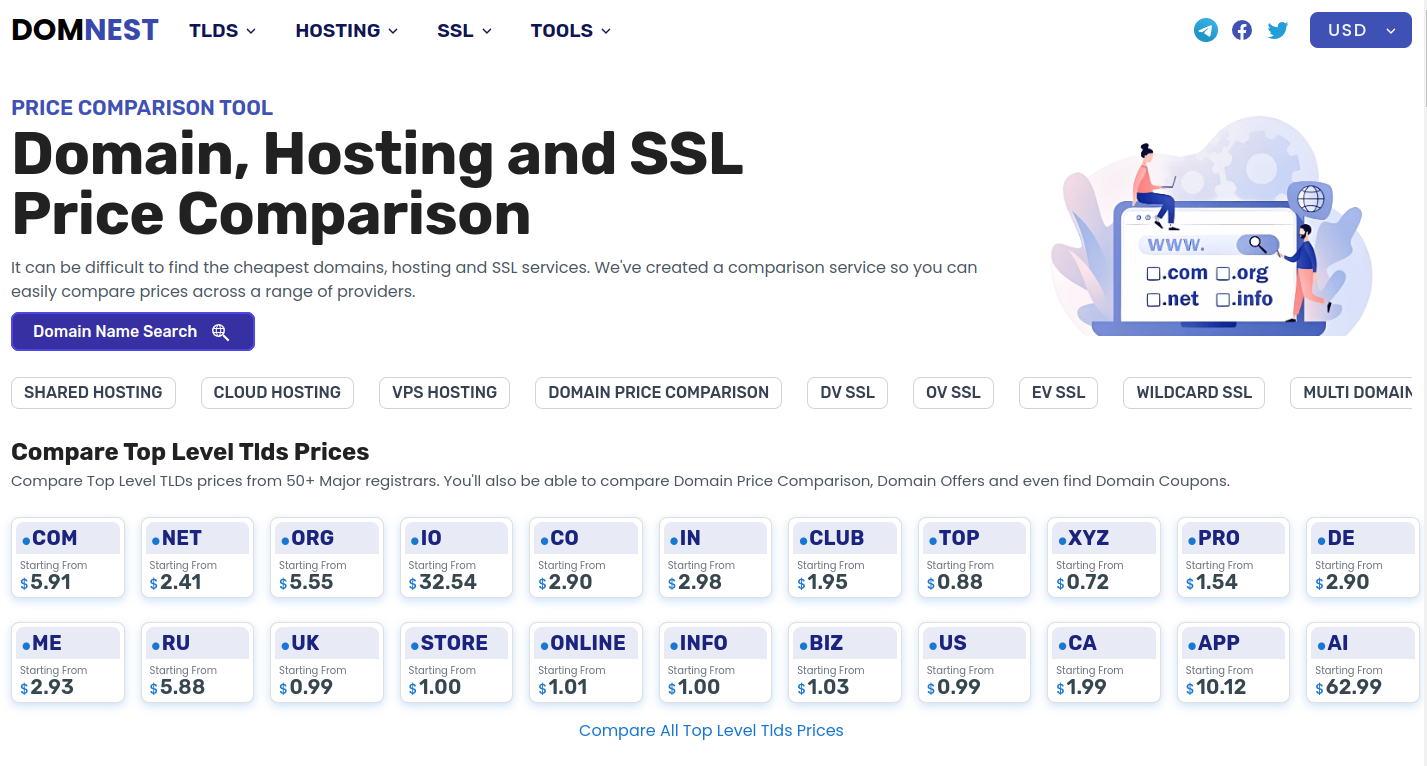Viewport: 1427px width, 766px height.
Task: Open Compare All Top Level Tlds Prices link
Action: [x=711, y=731]
